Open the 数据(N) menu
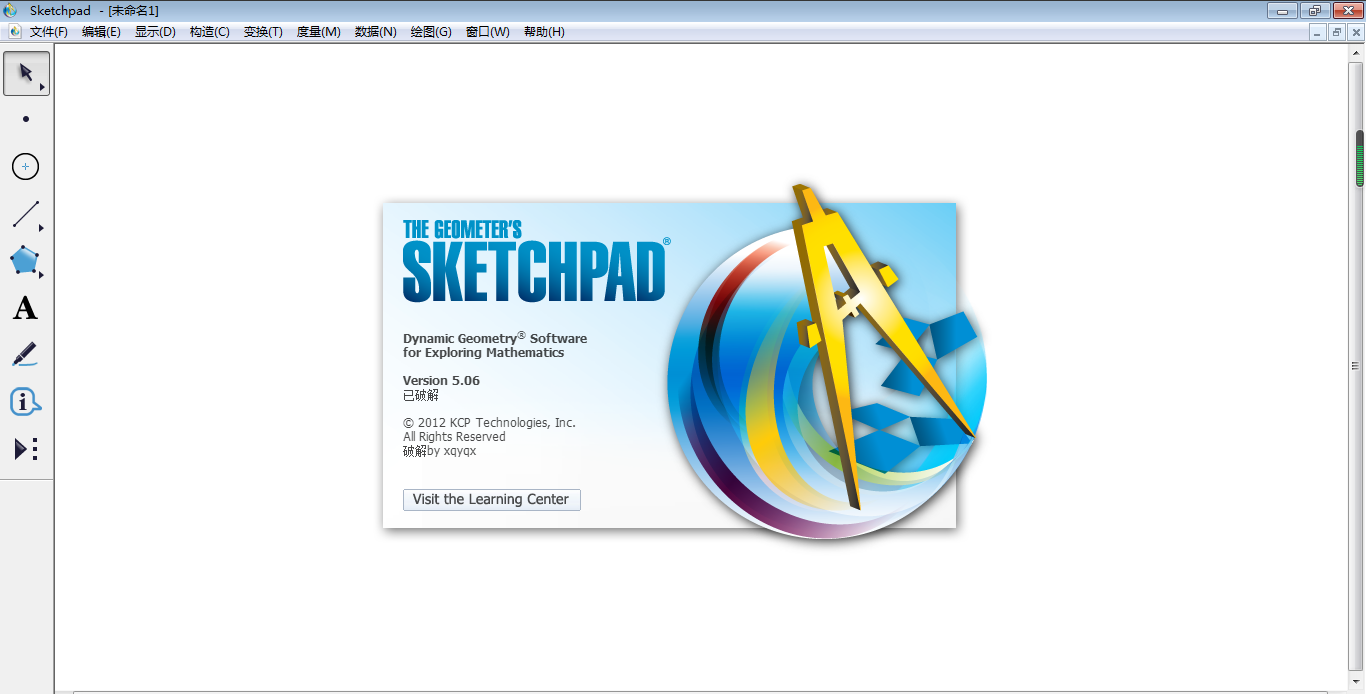The height and width of the screenshot is (694, 1366). 375,32
